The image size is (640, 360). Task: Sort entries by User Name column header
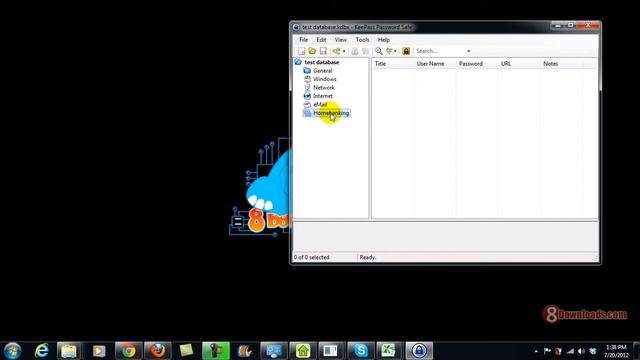coord(435,64)
